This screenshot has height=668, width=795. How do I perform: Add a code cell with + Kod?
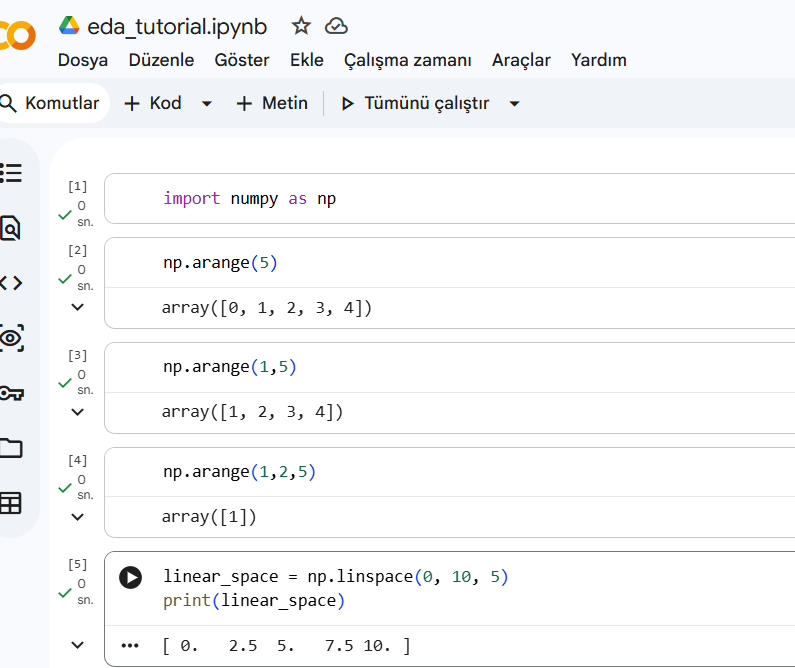153,103
